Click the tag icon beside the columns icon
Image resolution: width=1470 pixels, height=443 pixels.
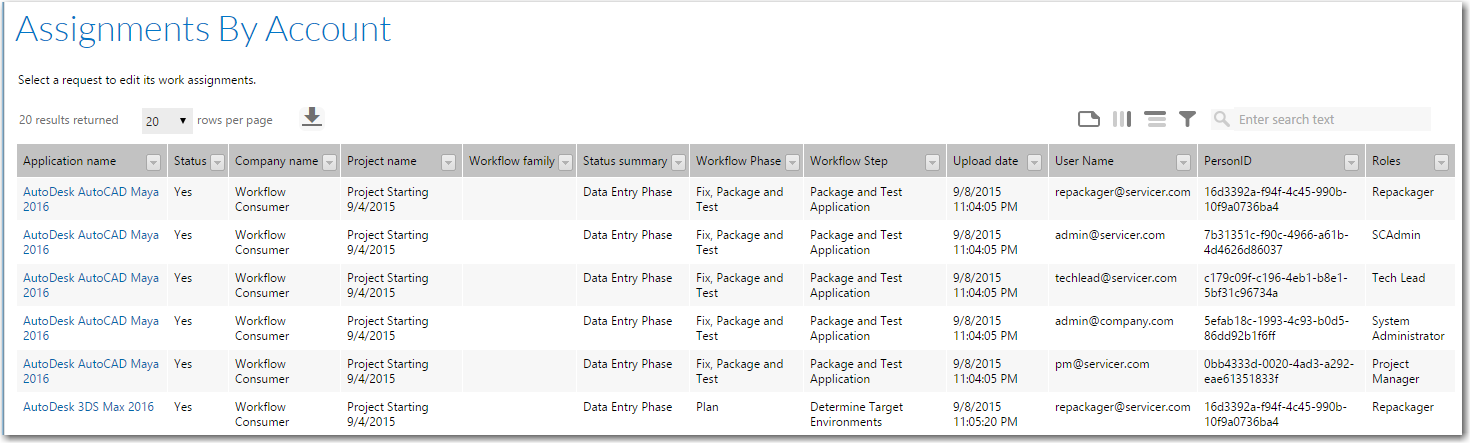[x=1089, y=119]
